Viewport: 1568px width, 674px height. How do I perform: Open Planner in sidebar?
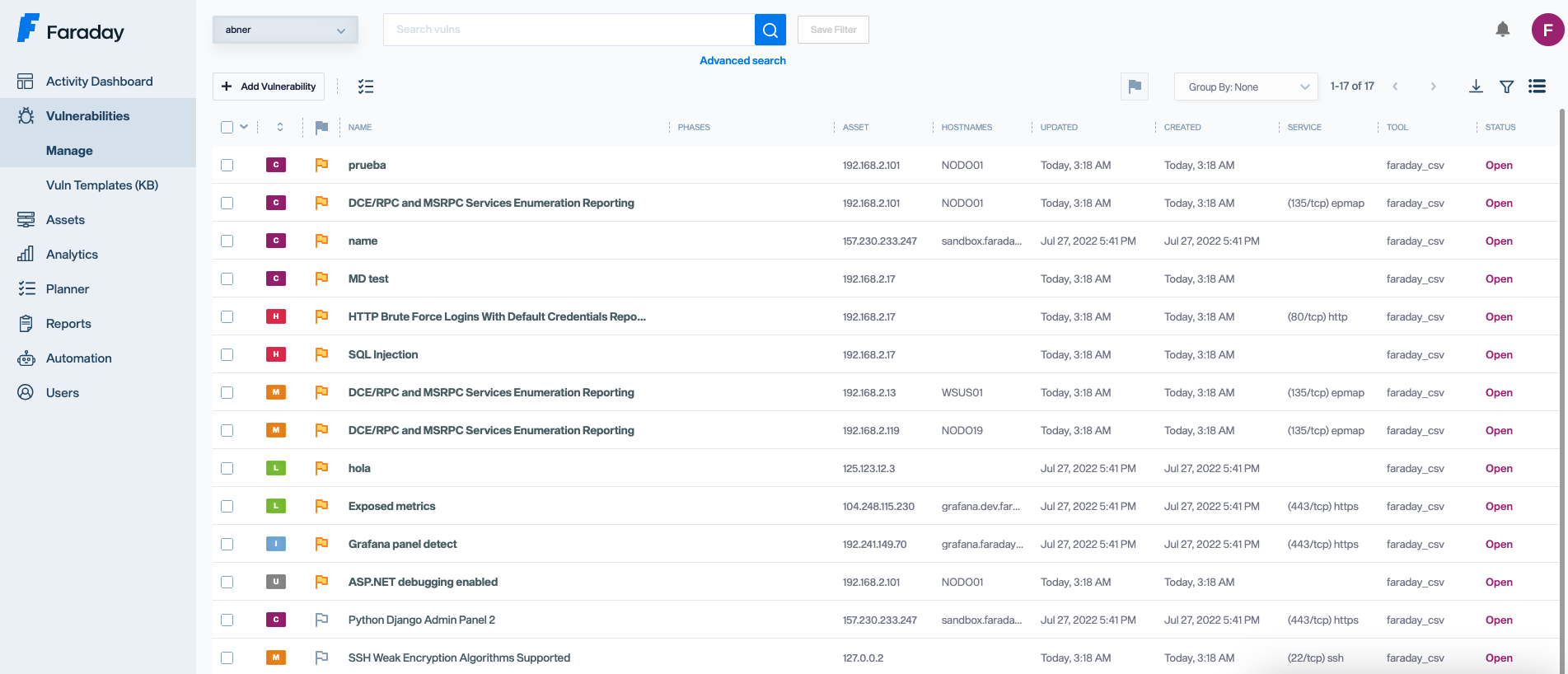98,288
